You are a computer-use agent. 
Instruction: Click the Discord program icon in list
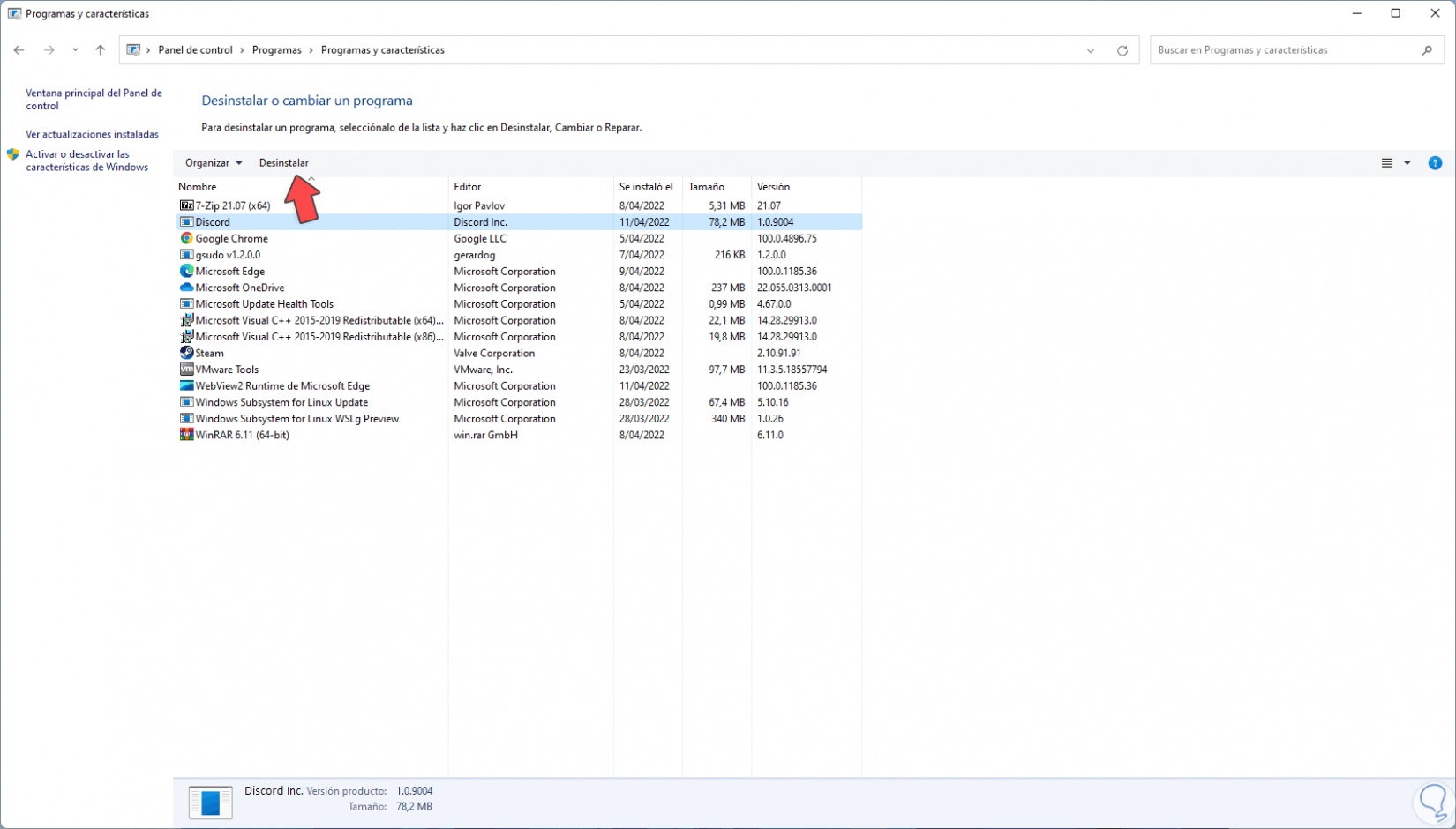pos(186,222)
